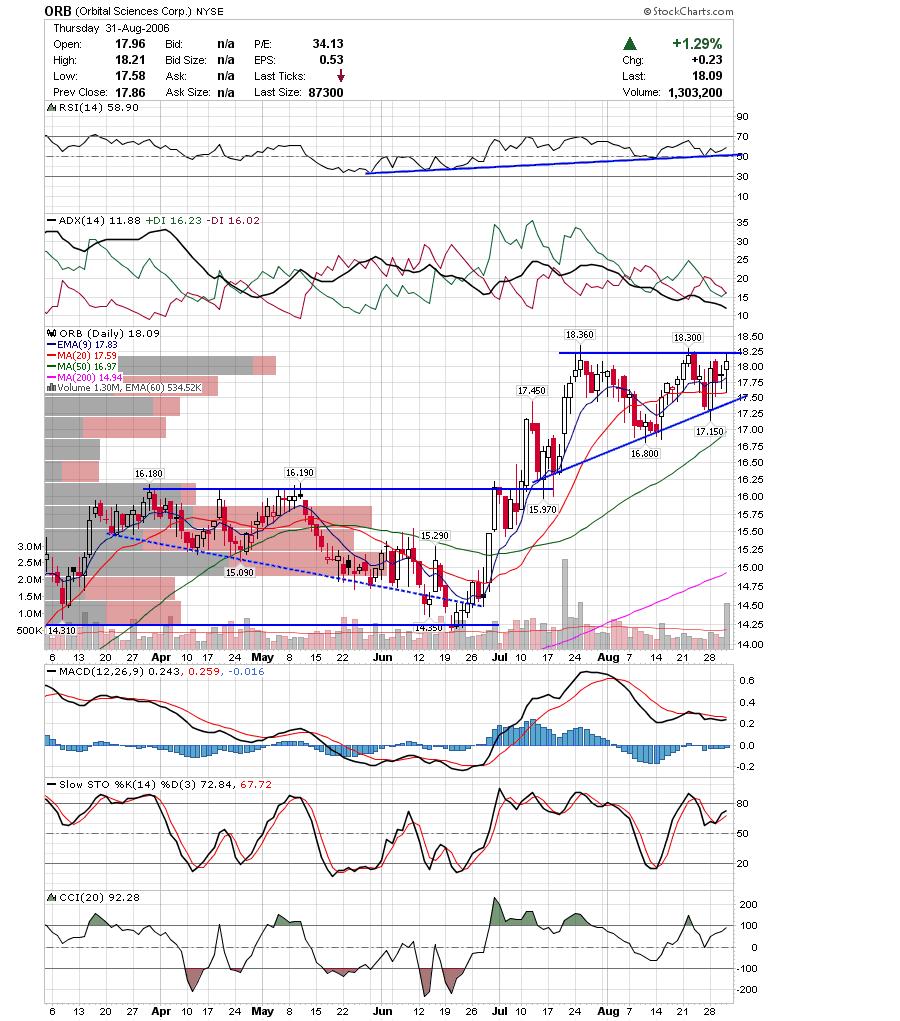The height and width of the screenshot is (1021, 900).
Task: Click the ORB (Daily) 18.09 chart label
Action: (x=109, y=333)
